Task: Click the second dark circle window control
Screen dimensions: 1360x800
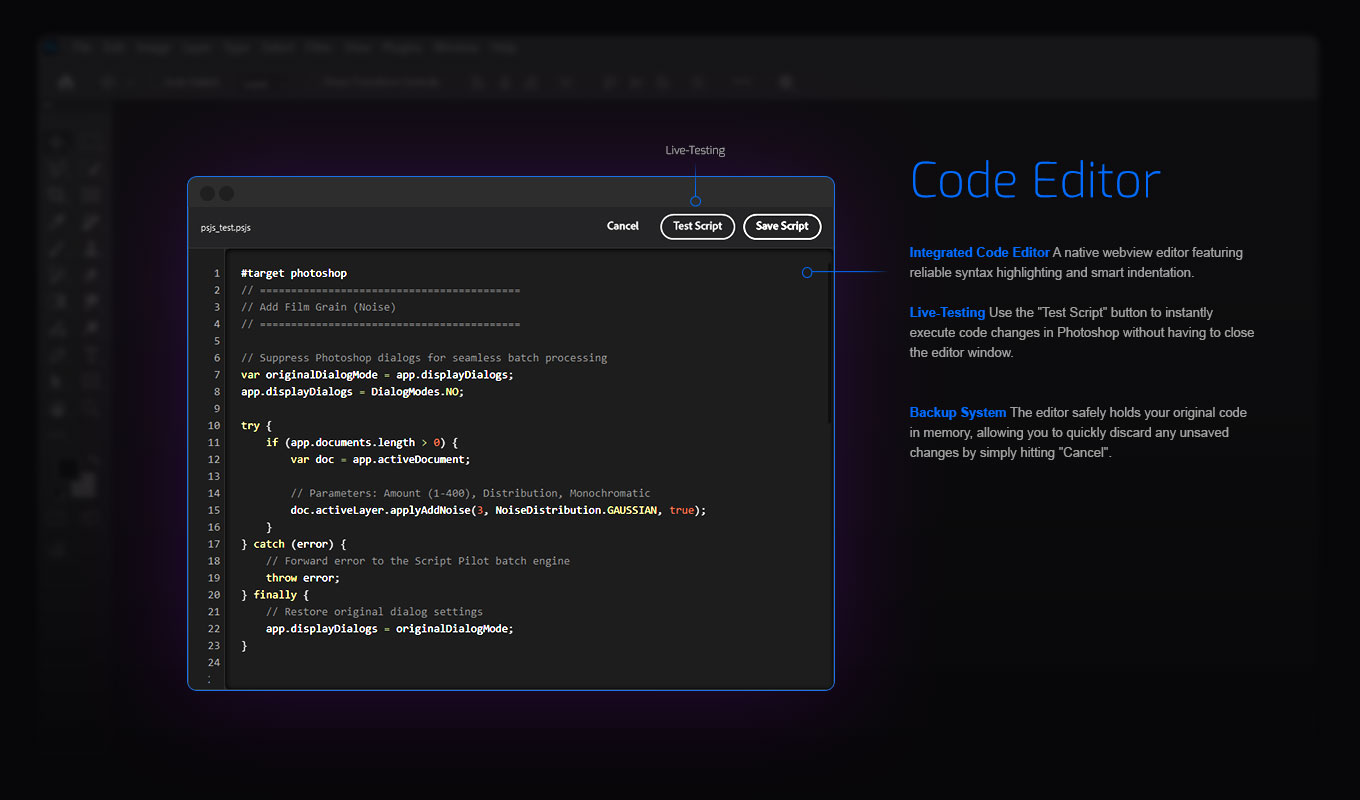Action: (x=227, y=193)
